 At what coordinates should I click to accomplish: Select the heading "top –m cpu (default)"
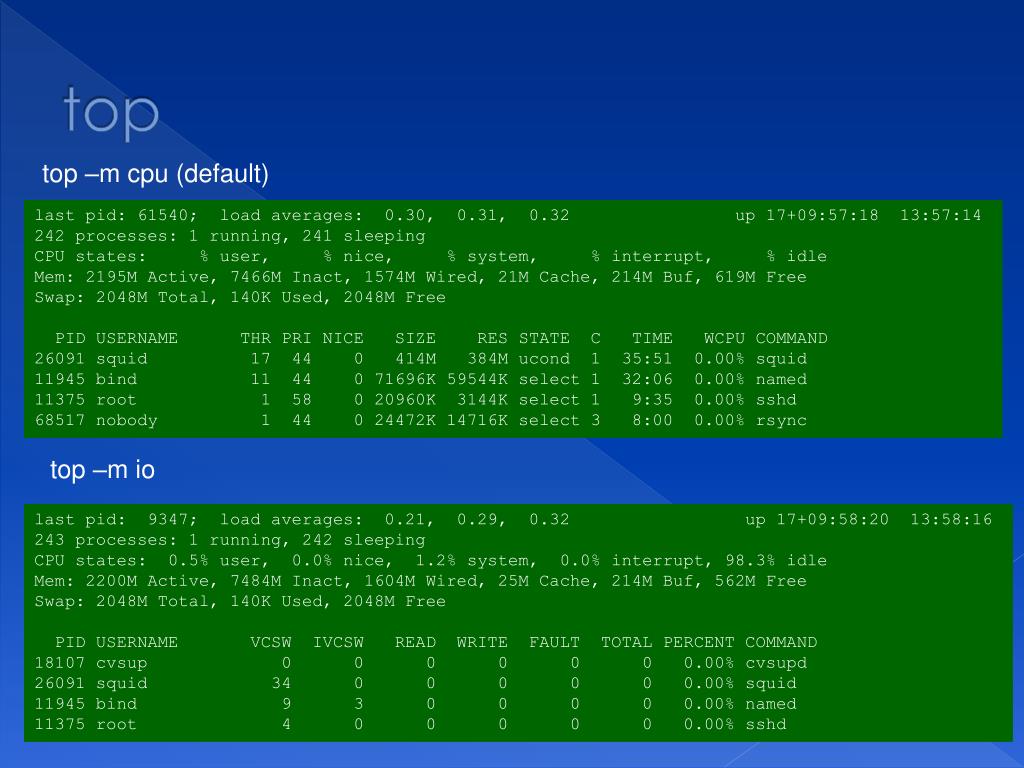(155, 174)
